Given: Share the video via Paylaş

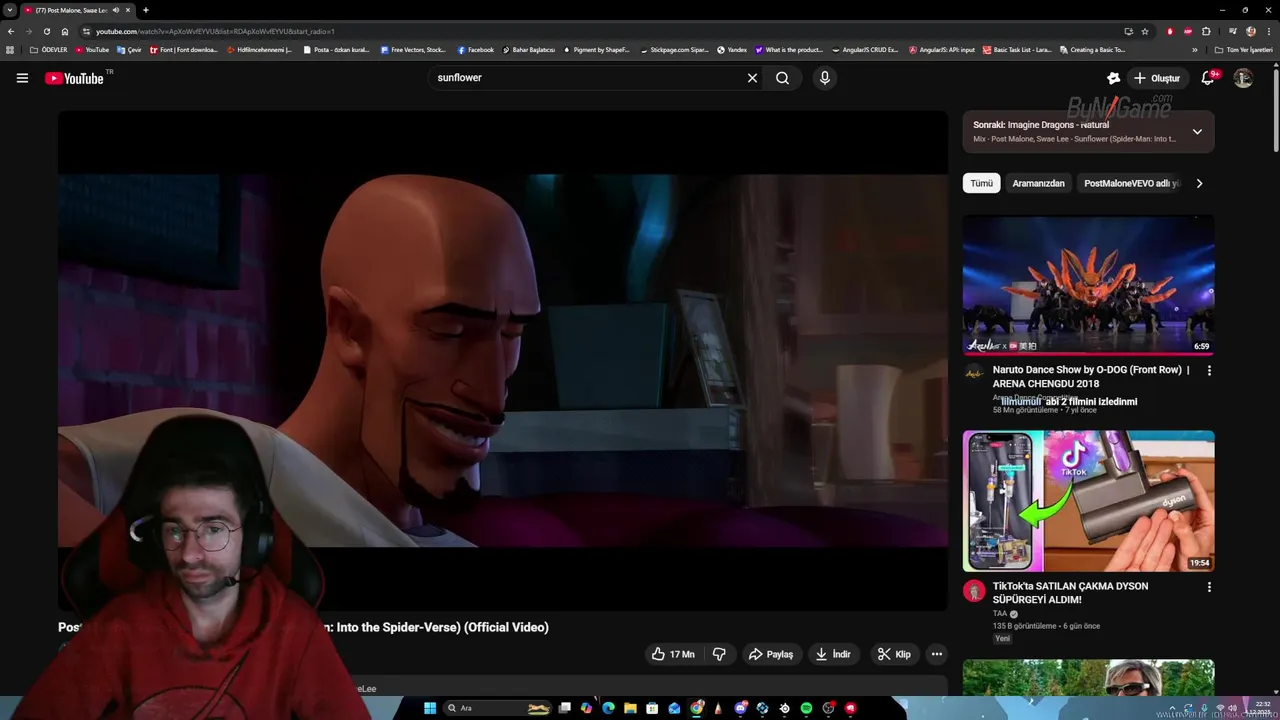Looking at the screenshot, I should coord(771,654).
